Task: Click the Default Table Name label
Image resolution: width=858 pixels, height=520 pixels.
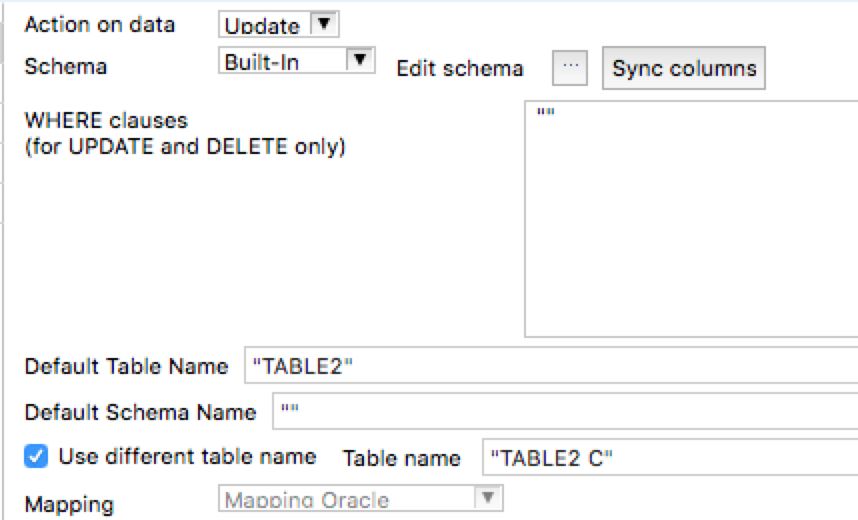Action: pyautogui.click(x=126, y=366)
